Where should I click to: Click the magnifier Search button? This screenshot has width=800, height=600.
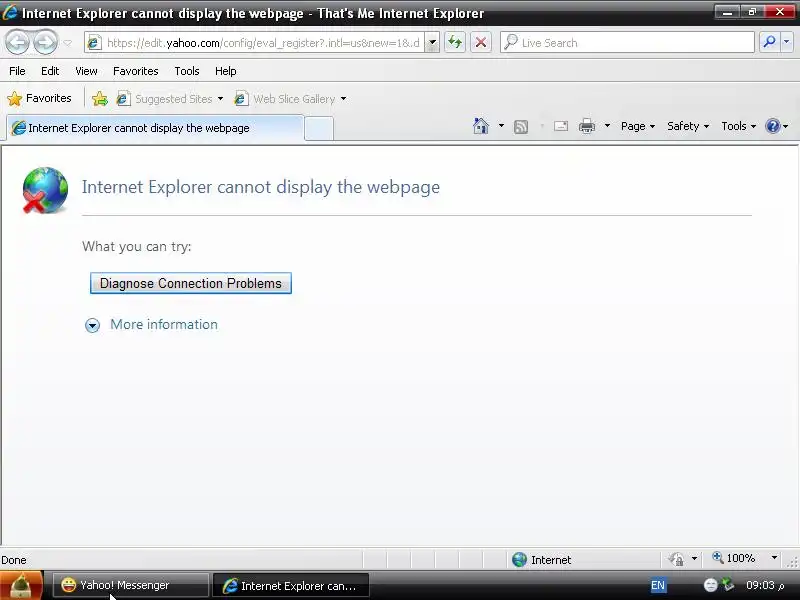[769, 42]
